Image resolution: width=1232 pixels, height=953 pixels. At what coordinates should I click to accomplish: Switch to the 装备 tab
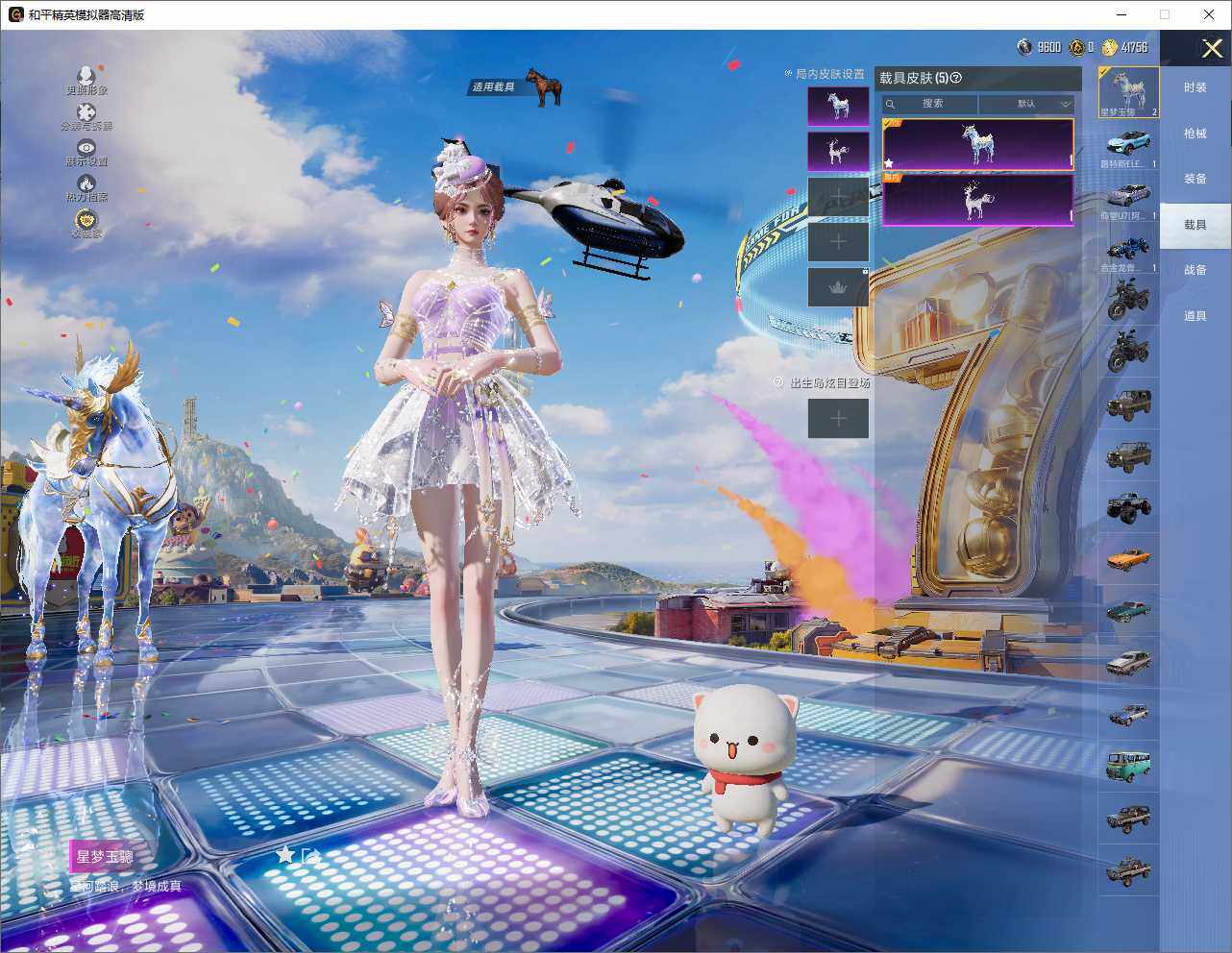coord(1195,179)
